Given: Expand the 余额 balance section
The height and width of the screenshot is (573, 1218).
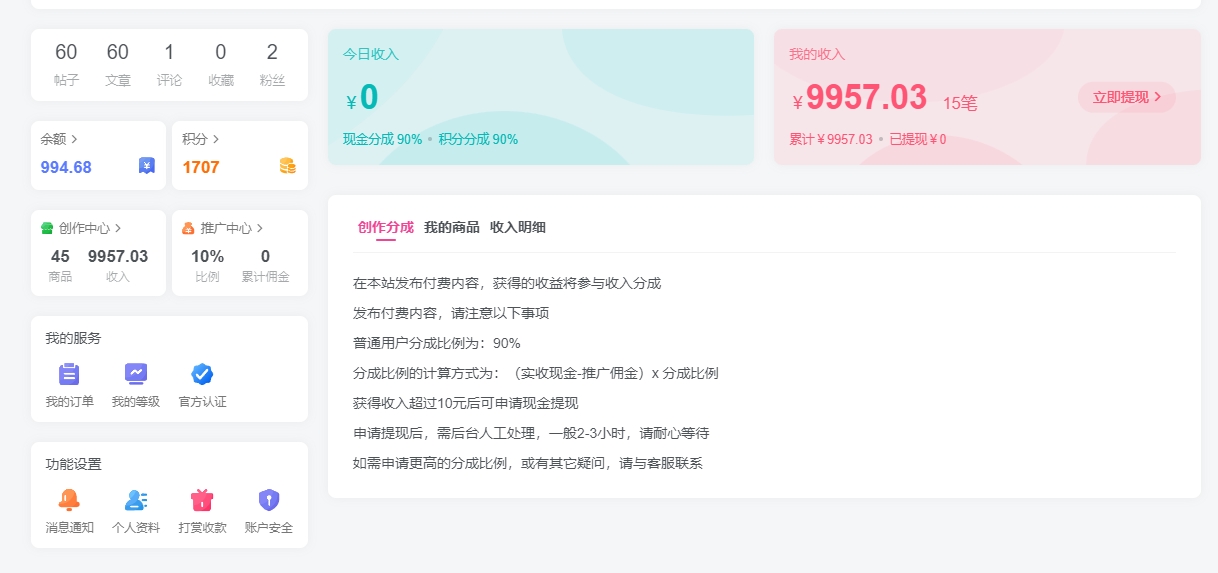Looking at the screenshot, I should pos(59,139).
